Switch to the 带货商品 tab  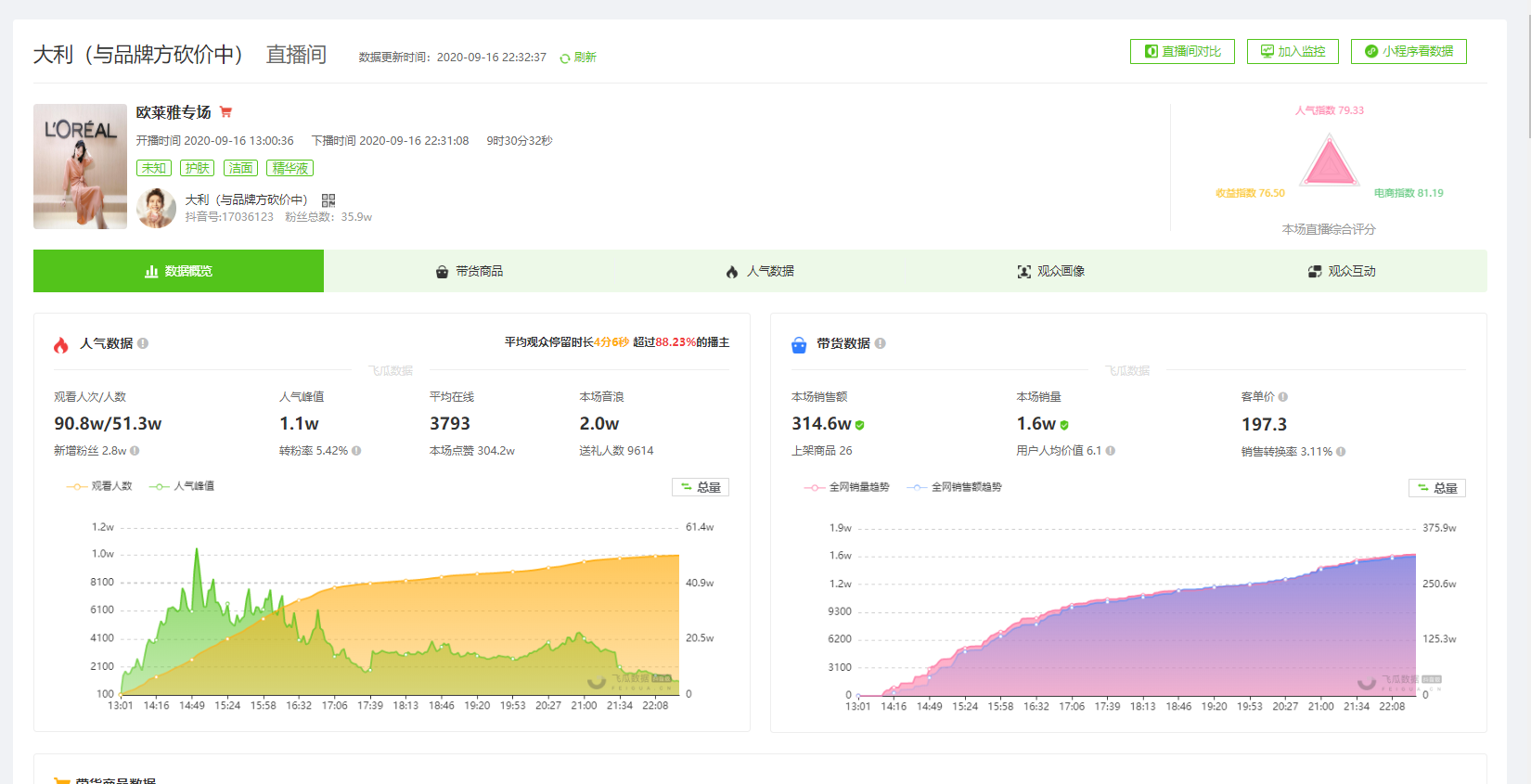pos(470,271)
